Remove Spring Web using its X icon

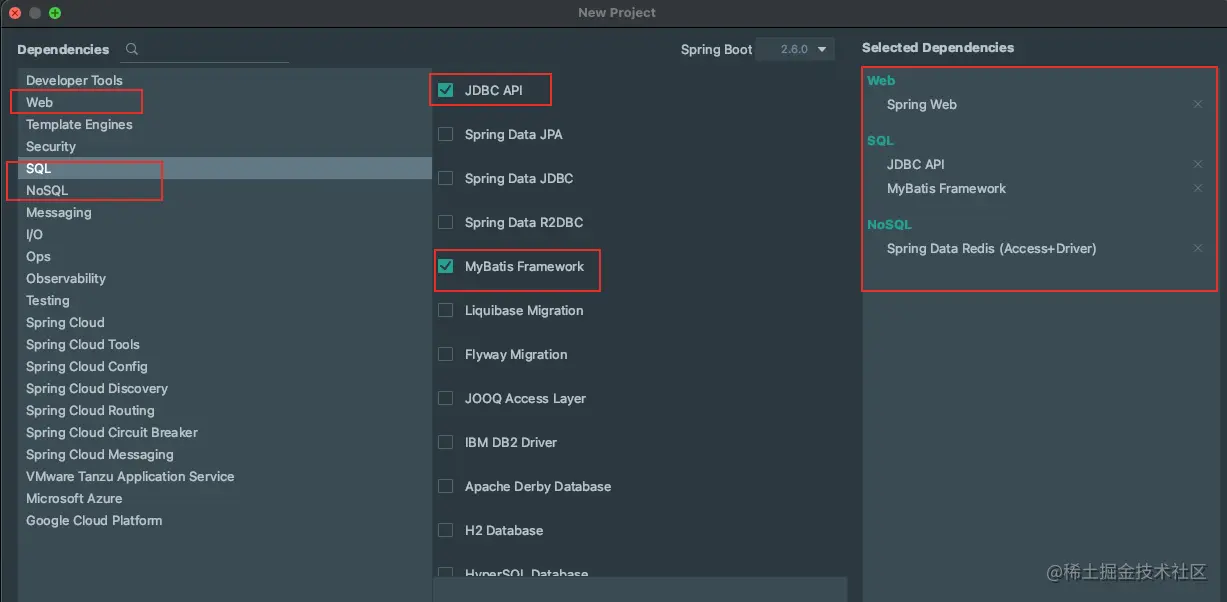click(x=1198, y=104)
